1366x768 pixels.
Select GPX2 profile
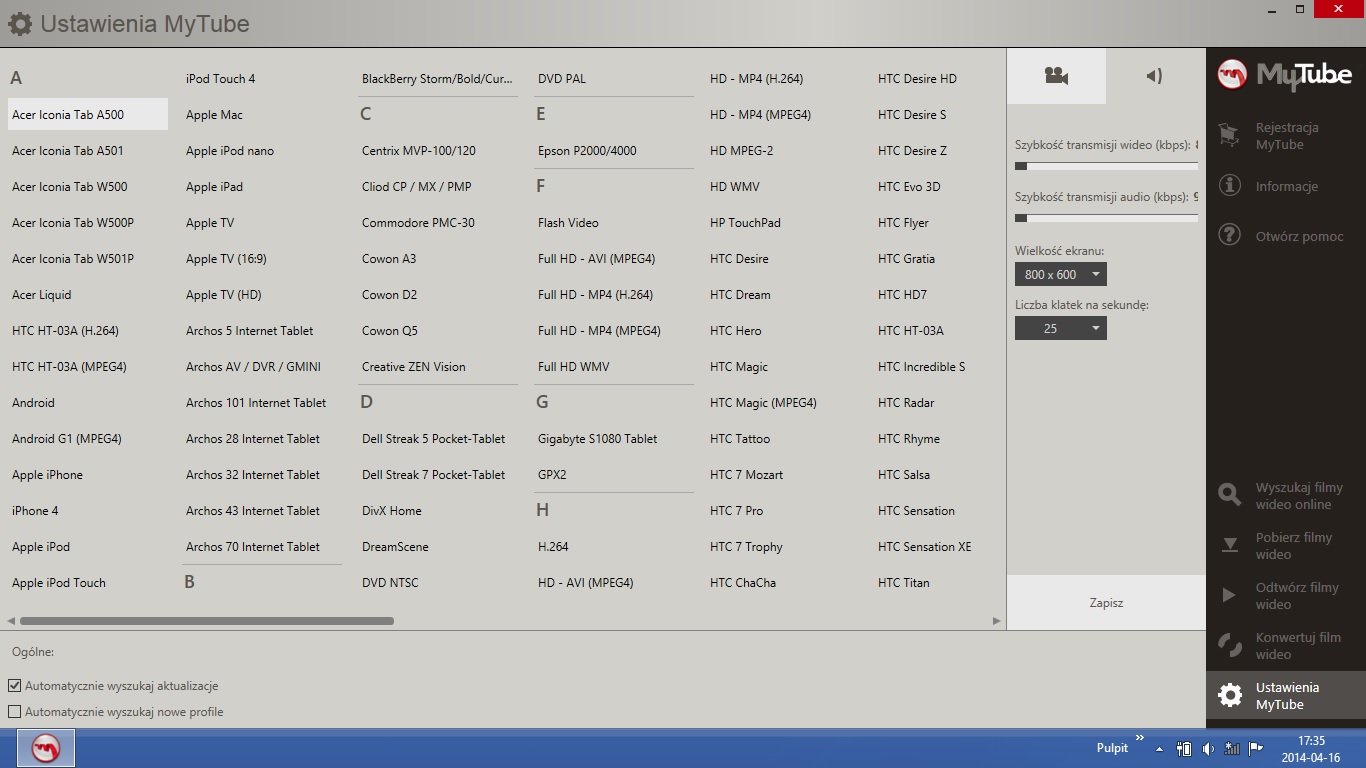pyautogui.click(x=552, y=474)
